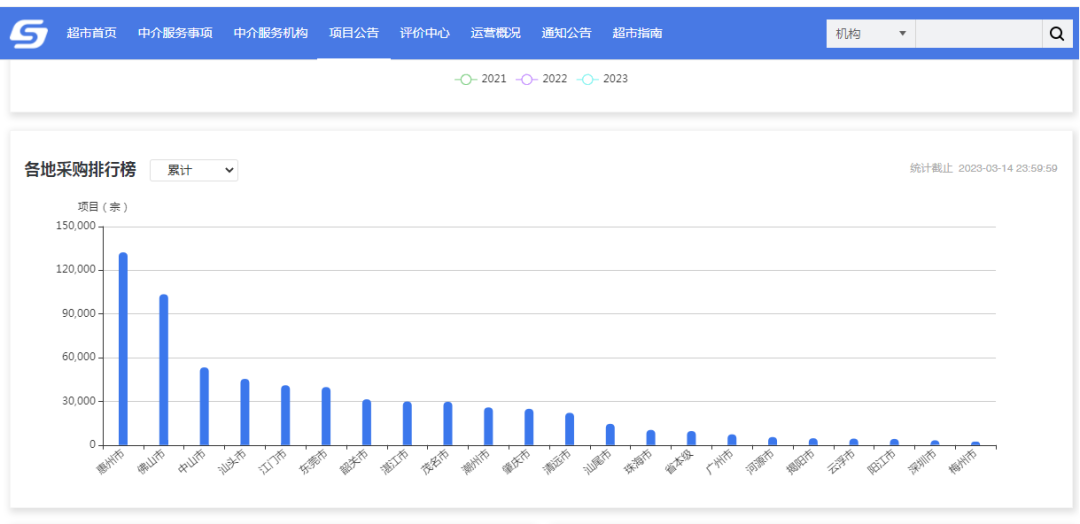This screenshot has width=1080, height=524.
Task: Click the 省本级 axis label
Action: pos(681,463)
